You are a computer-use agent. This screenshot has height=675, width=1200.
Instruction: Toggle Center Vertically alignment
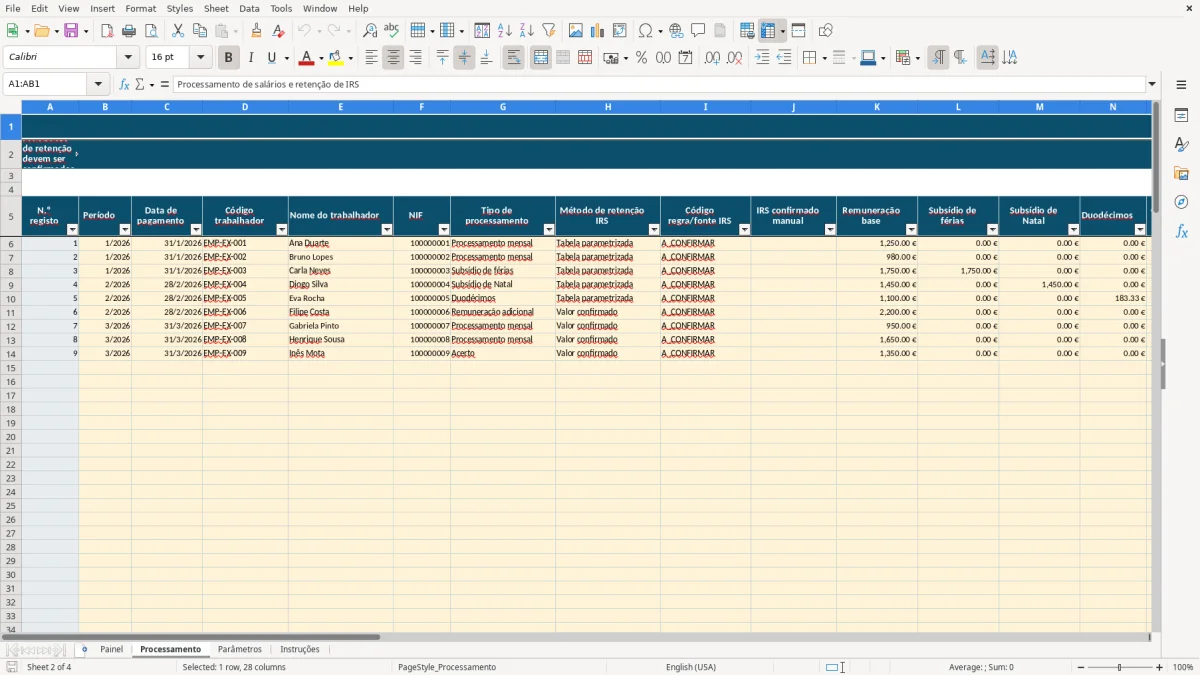pyautogui.click(x=464, y=58)
